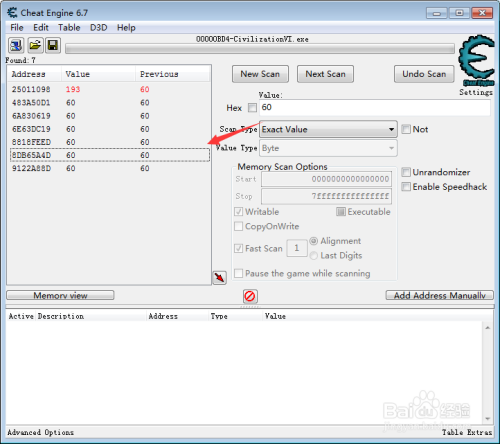Click the red clear list icon
Viewport: 500px width, 444px height.
[x=250, y=296]
